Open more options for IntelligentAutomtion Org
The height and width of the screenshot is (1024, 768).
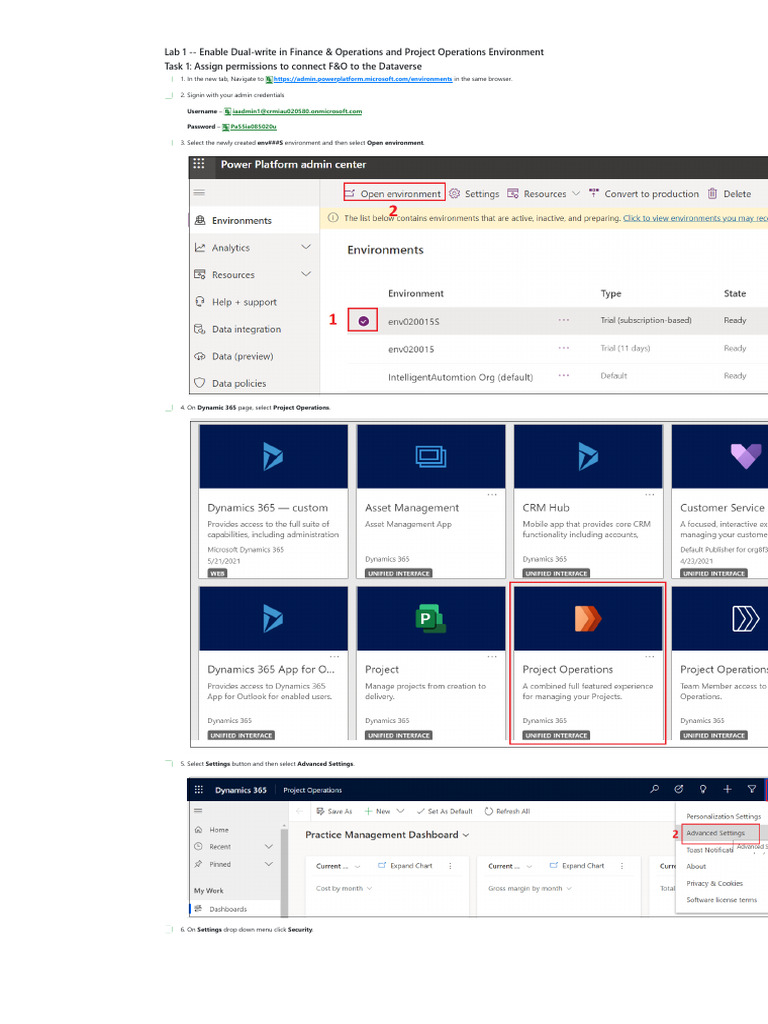click(x=564, y=376)
